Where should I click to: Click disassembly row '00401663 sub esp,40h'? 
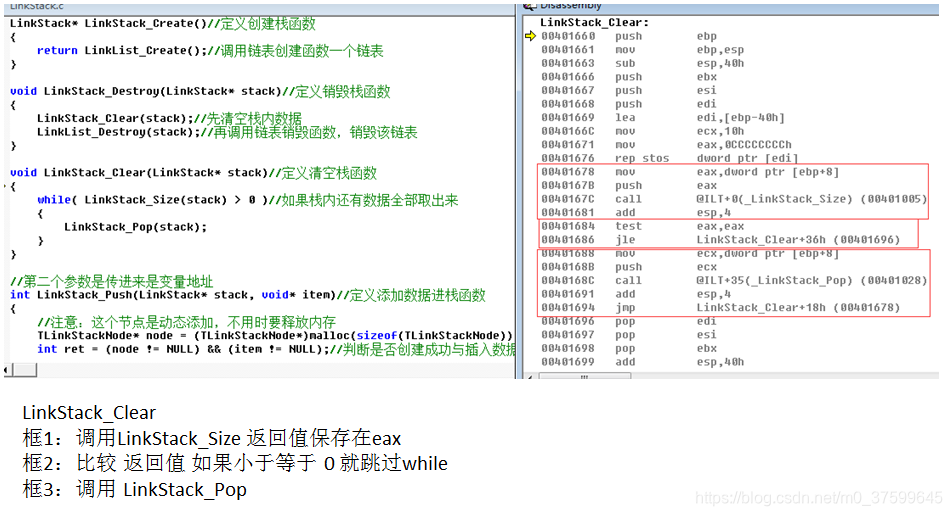[x=642, y=63]
